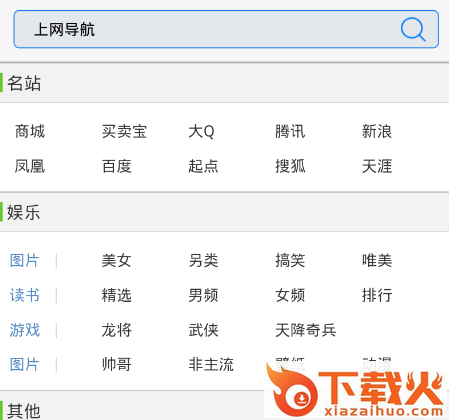Viewport: 449px width, 420px height.
Task: Open the 腾讯 link
Action: tap(290, 131)
